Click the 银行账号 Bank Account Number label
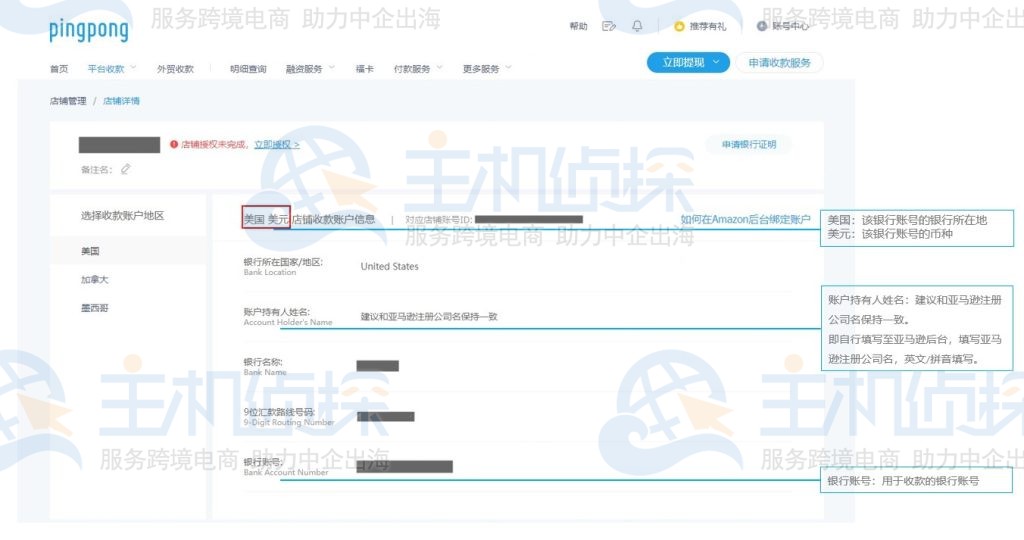This screenshot has width=1024, height=540. coord(285,467)
